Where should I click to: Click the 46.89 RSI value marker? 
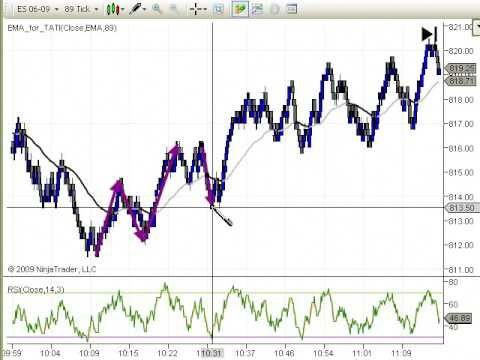coord(459,318)
